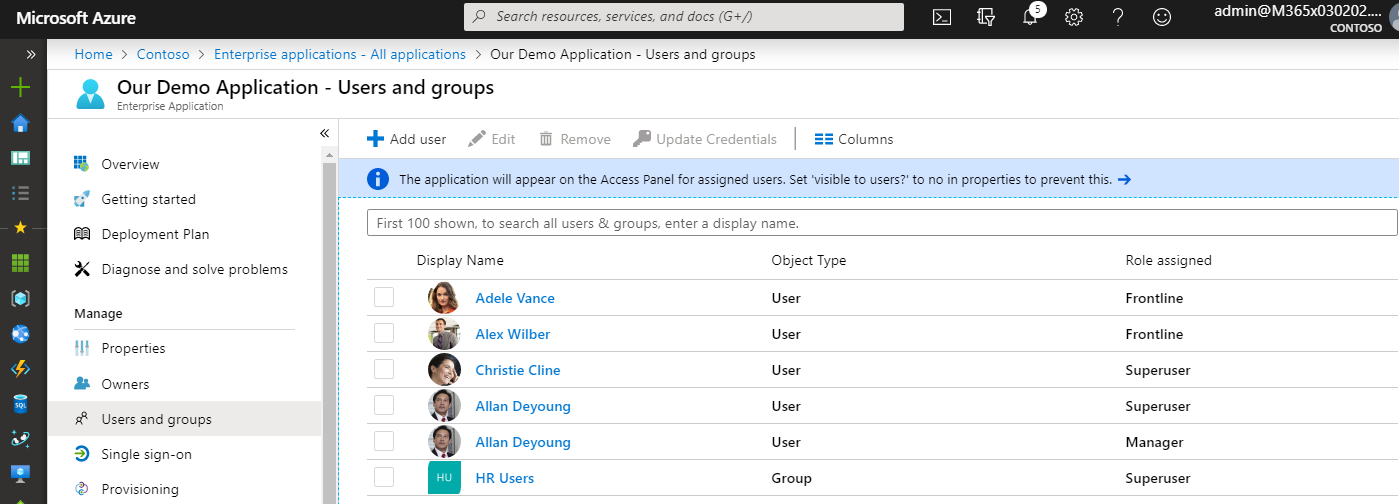Viewport: 1399px width, 504px height.
Task: Check the HR Users group row
Action: point(384,478)
